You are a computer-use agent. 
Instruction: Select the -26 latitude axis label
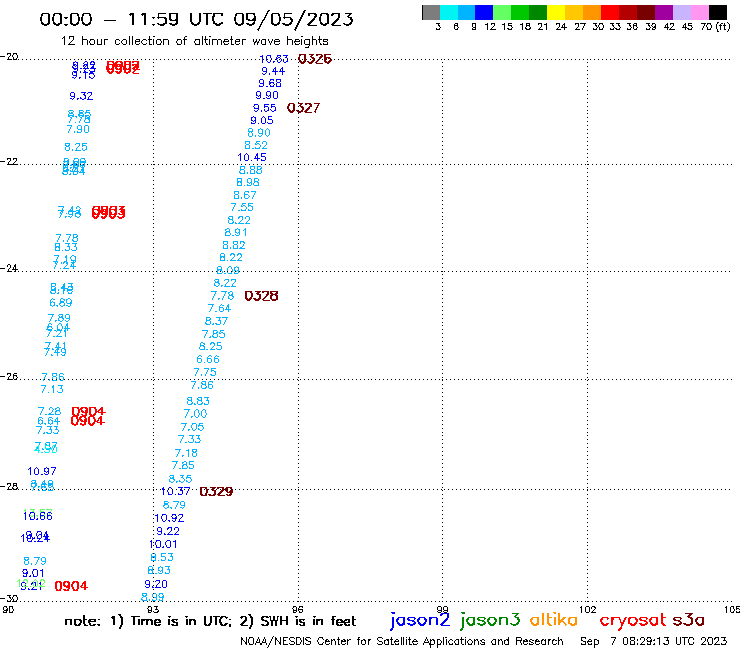[9, 376]
